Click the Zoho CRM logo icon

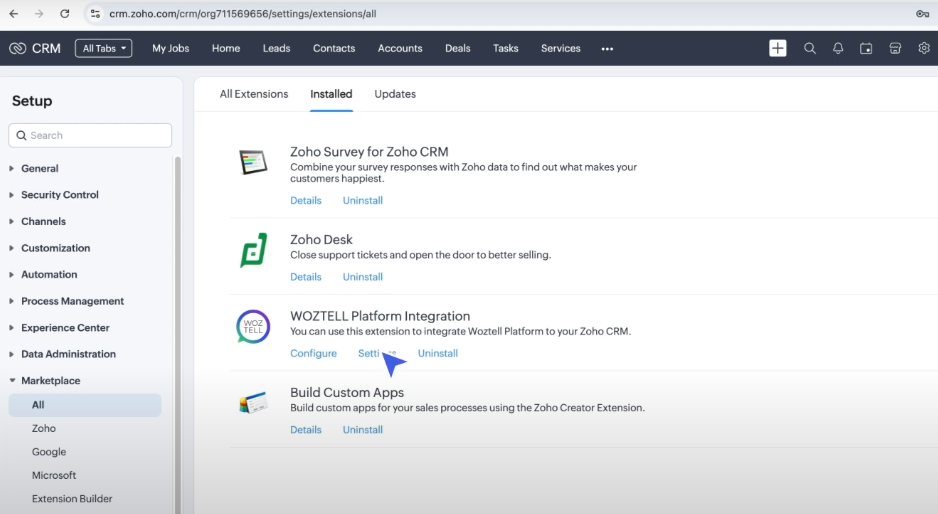(x=17, y=48)
